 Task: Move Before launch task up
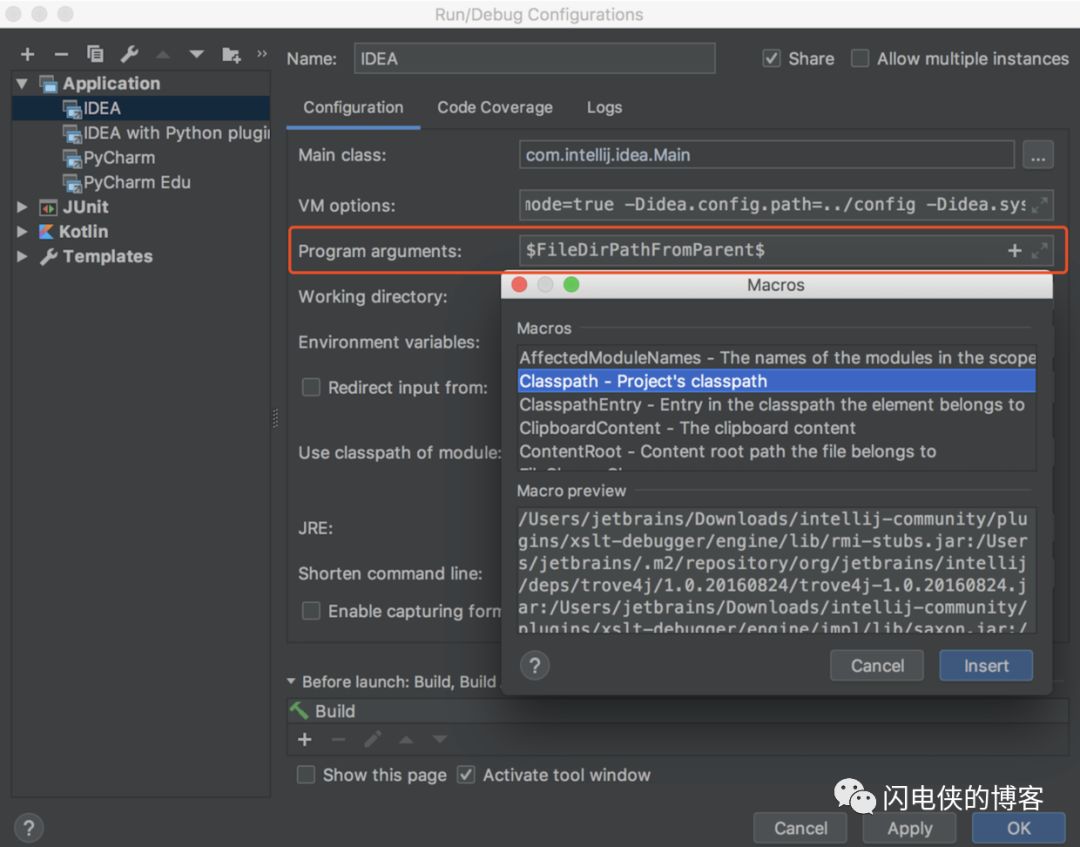point(406,740)
